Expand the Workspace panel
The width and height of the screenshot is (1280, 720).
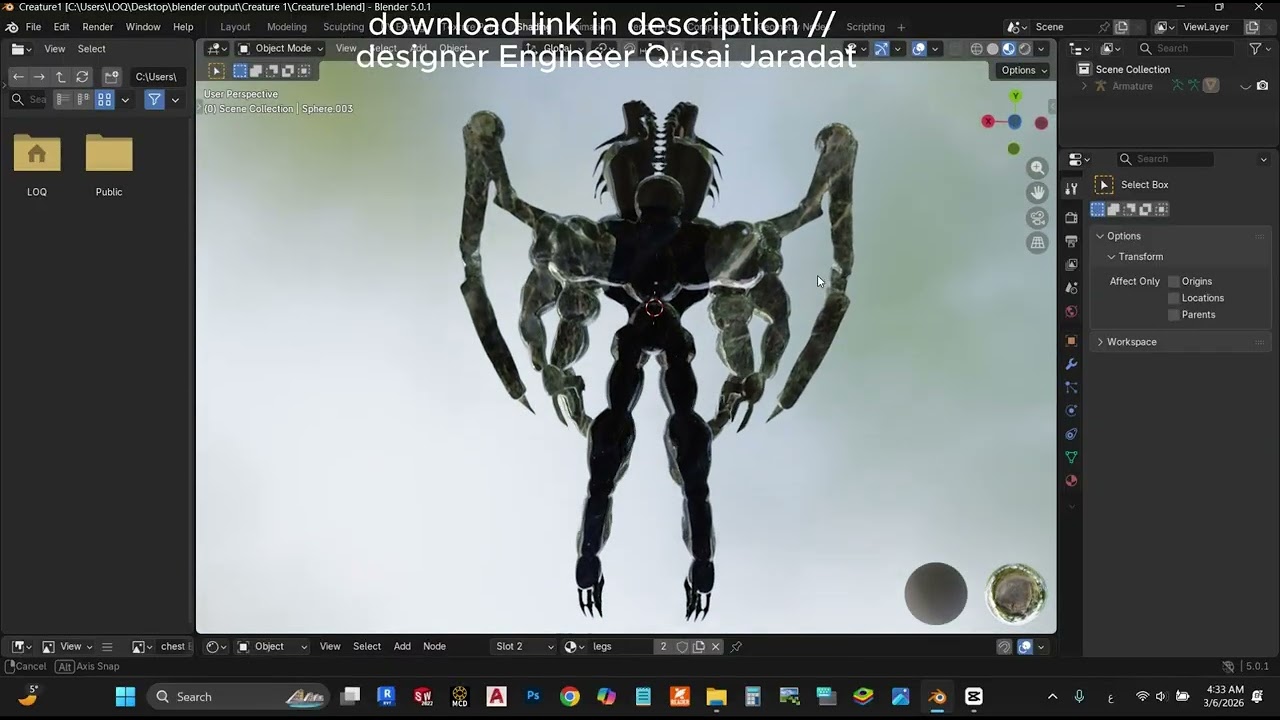coord(1180,342)
